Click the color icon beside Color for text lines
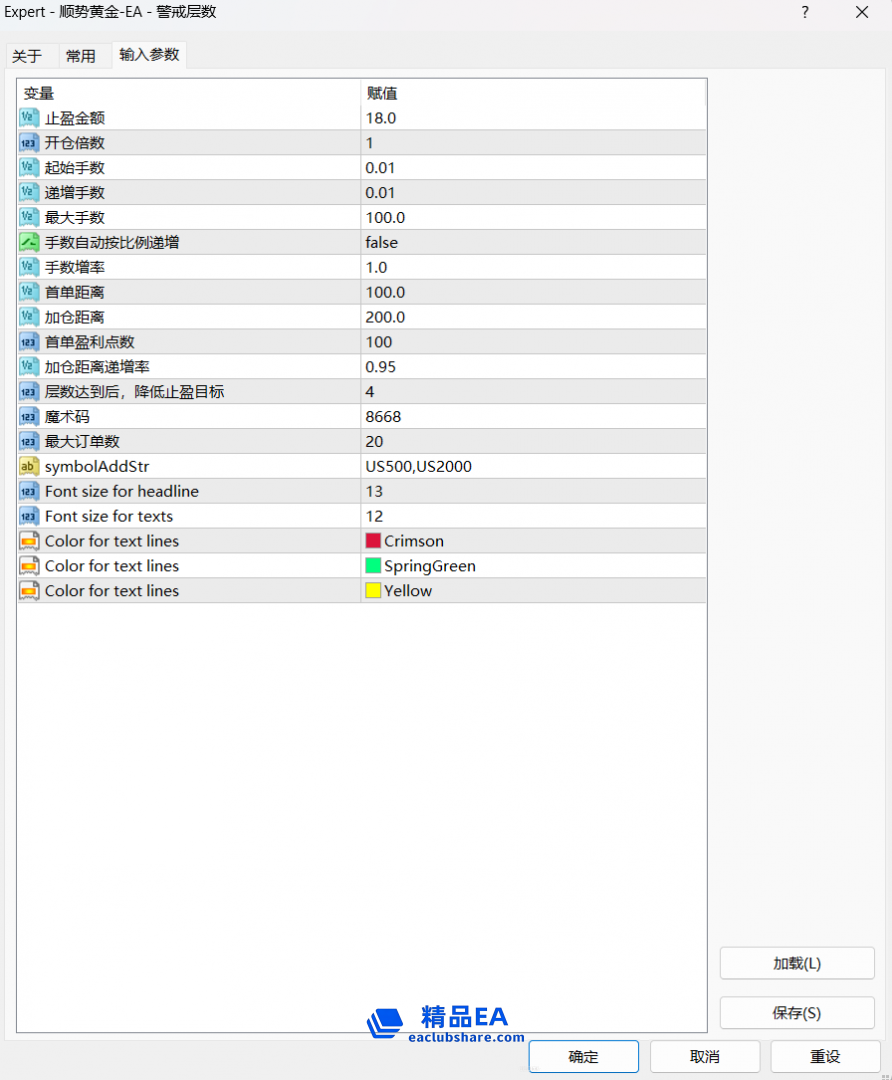This screenshot has height=1080, width=892. click(27, 541)
